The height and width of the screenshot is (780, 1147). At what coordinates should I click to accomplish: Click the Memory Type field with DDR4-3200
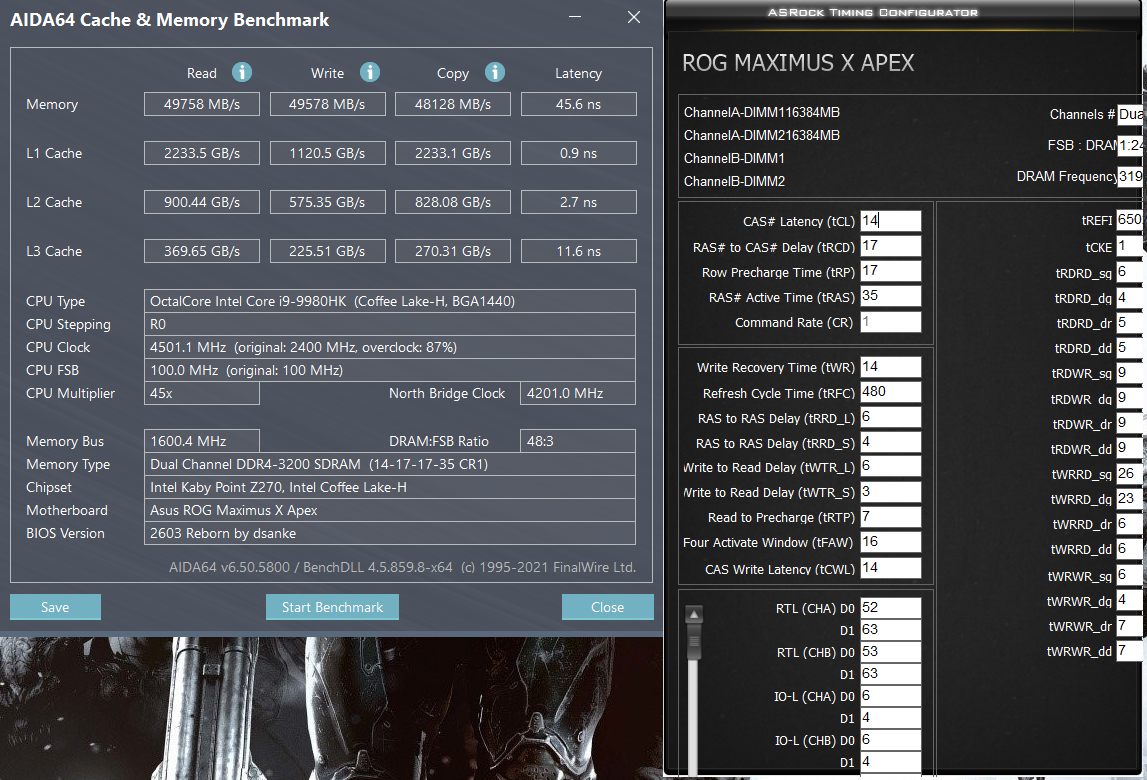click(390, 464)
